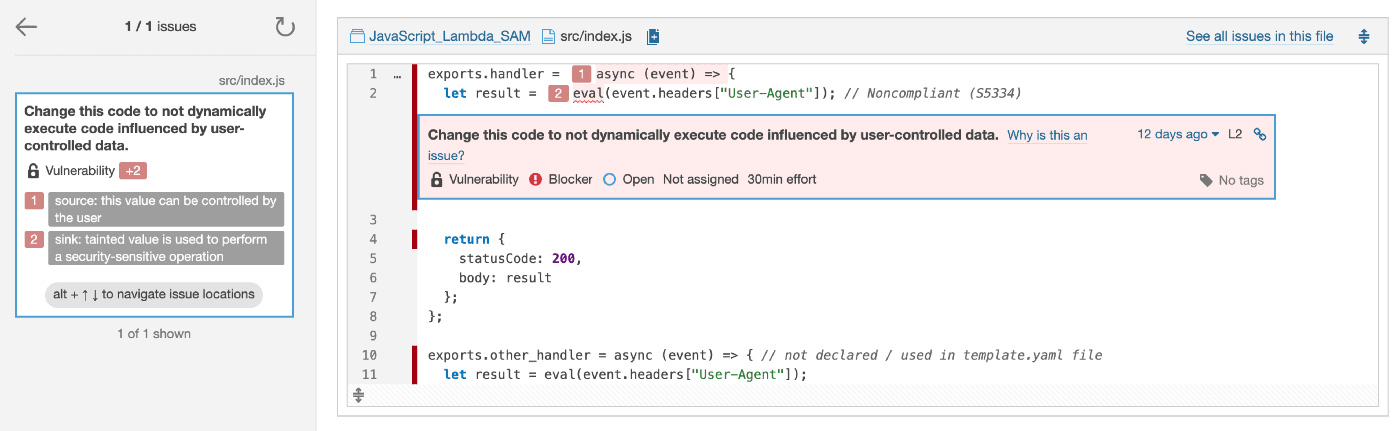Click the 'See all issues in this file' link
This screenshot has height=431, width=1400.
(1259, 37)
